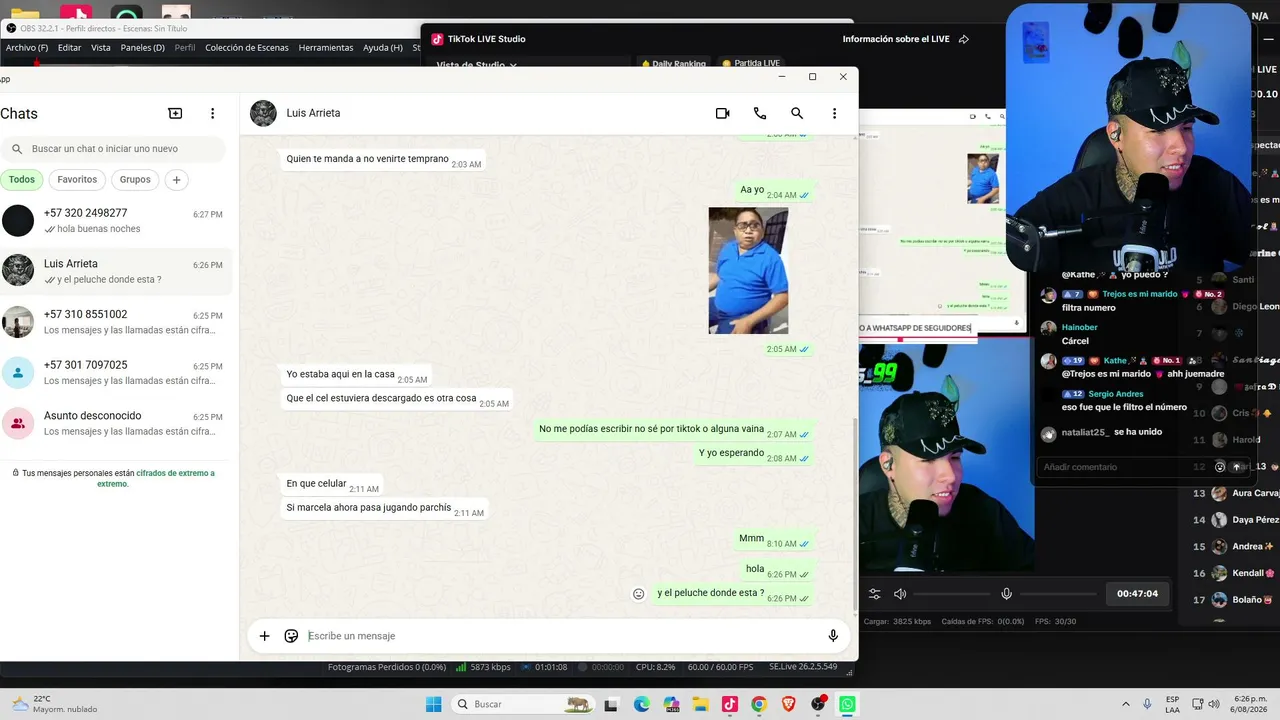Start a video call with Luis Arrieta
1280x720 pixels.
pos(722,113)
